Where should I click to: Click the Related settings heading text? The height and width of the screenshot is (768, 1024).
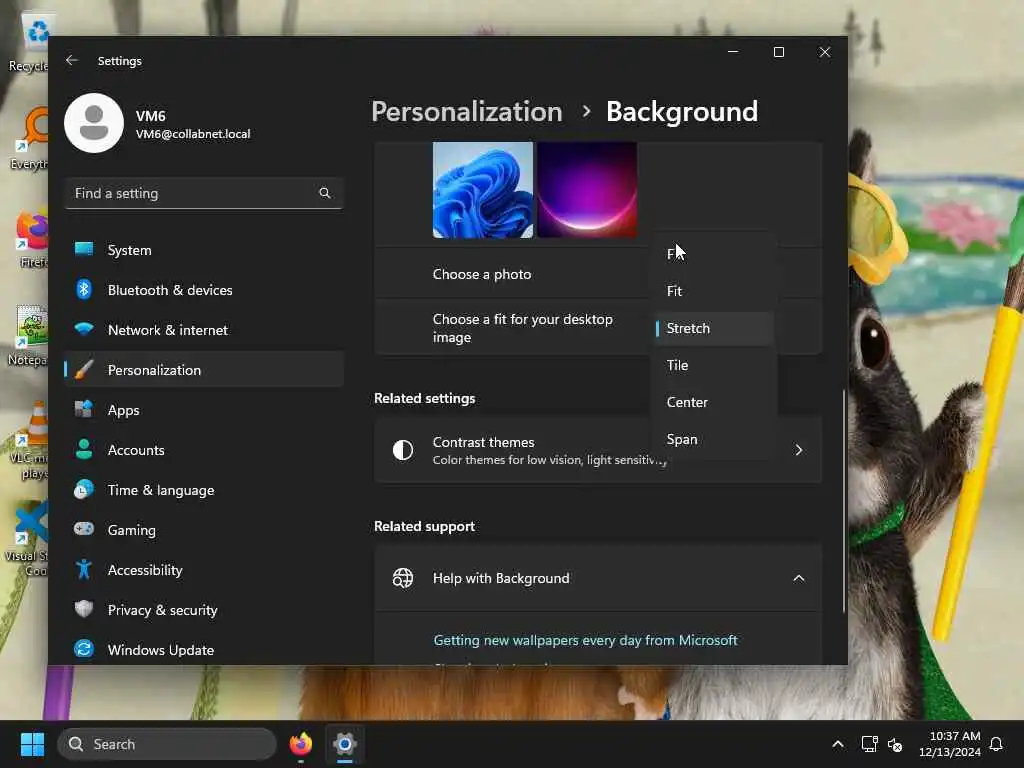point(424,398)
